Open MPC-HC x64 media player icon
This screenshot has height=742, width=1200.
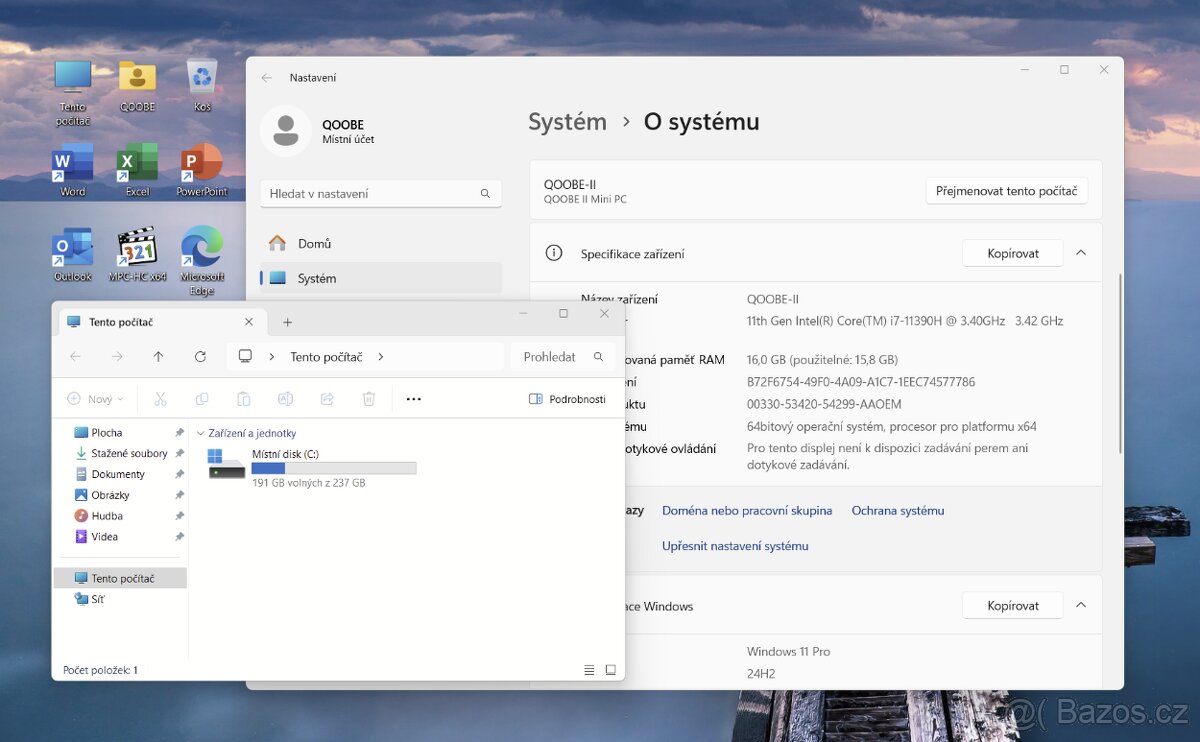click(137, 248)
